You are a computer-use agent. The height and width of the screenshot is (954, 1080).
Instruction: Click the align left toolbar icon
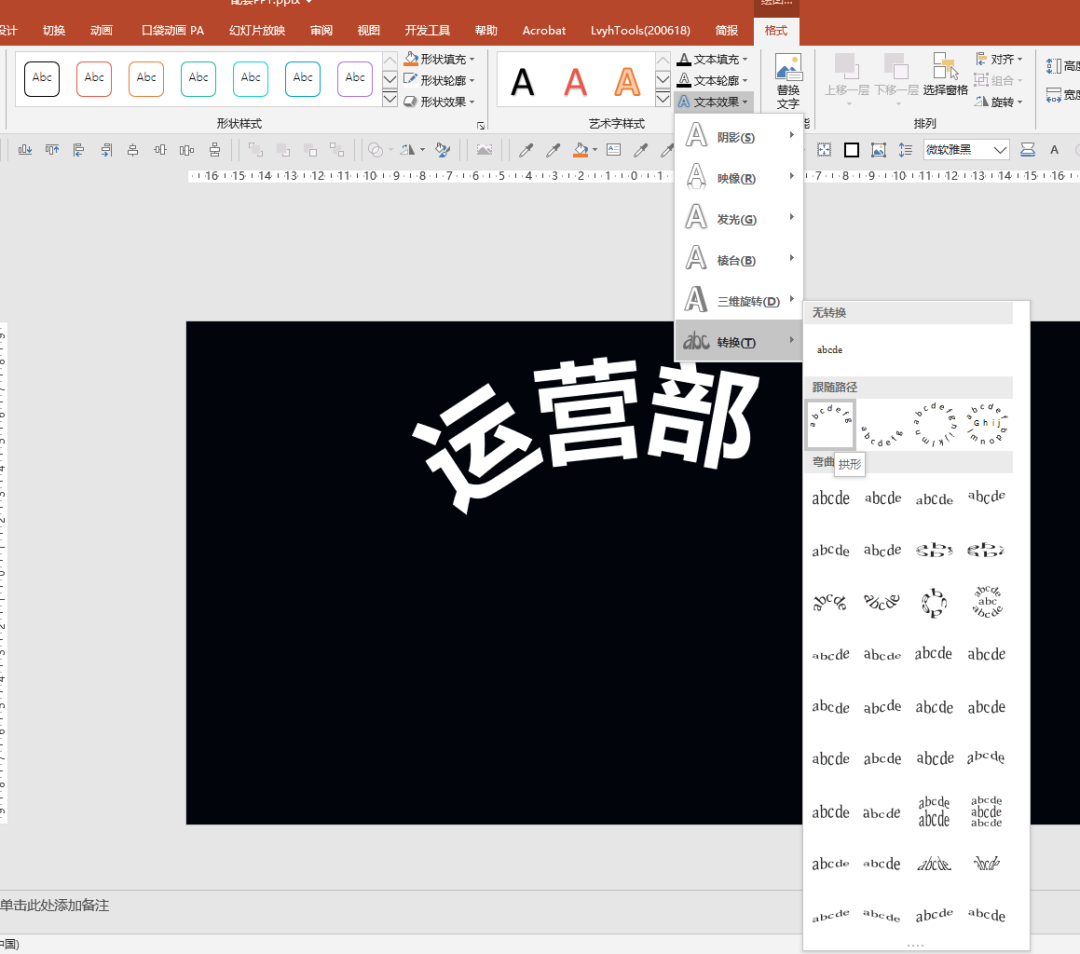point(79,149)
